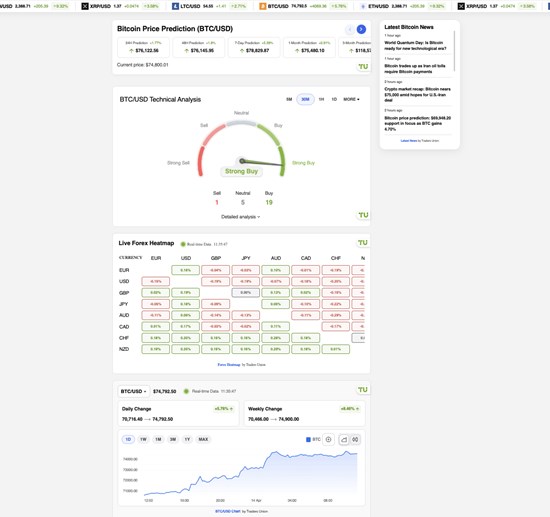The width and height of the screenshot is (550, 517).
Task: Open 'Bitcoin trades up as Iran oil tolls' article
Action: click(x=415, y=69)
